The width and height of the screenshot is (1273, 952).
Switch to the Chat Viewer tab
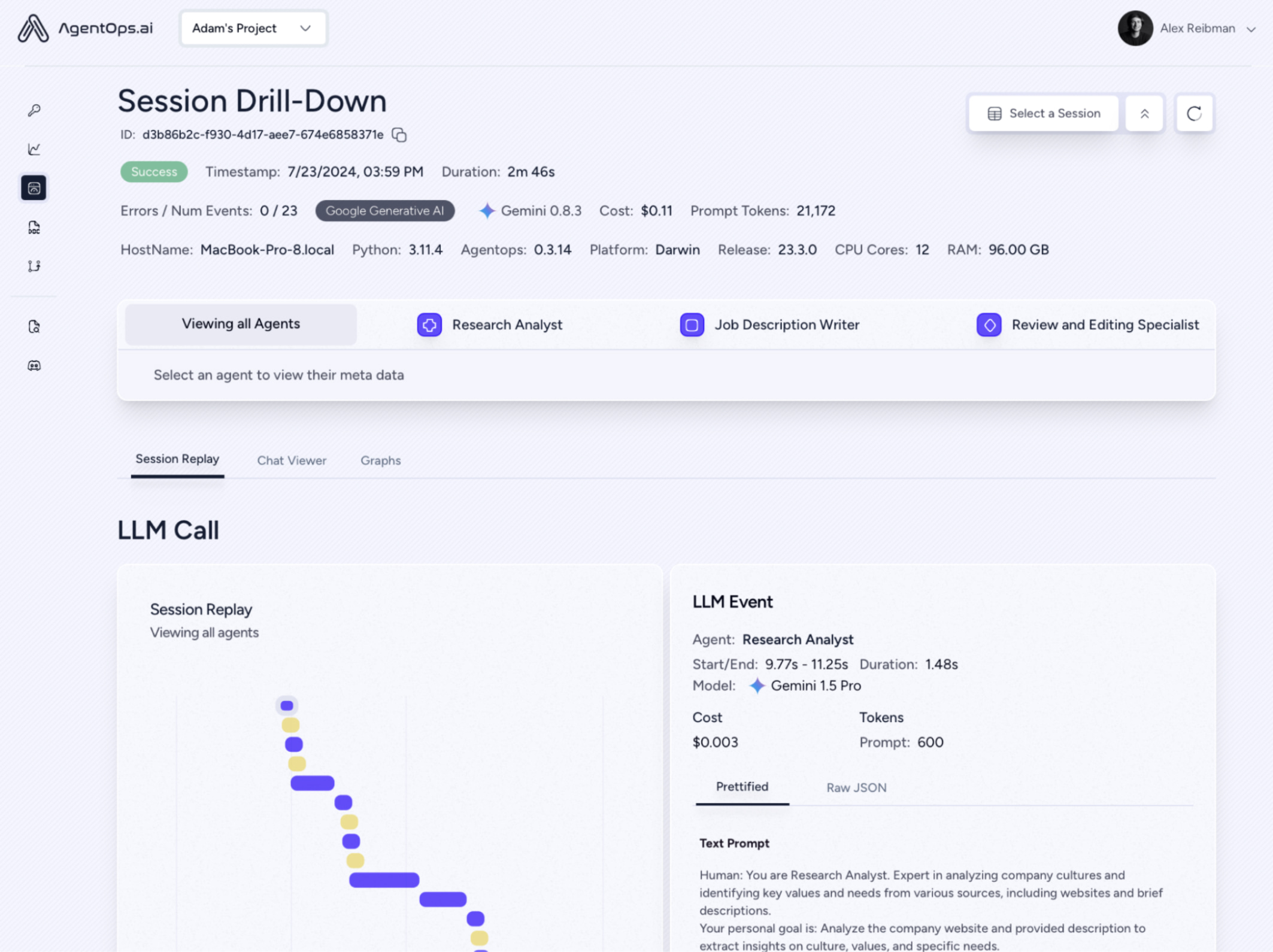pyautogui.click(x=291, y=461)
